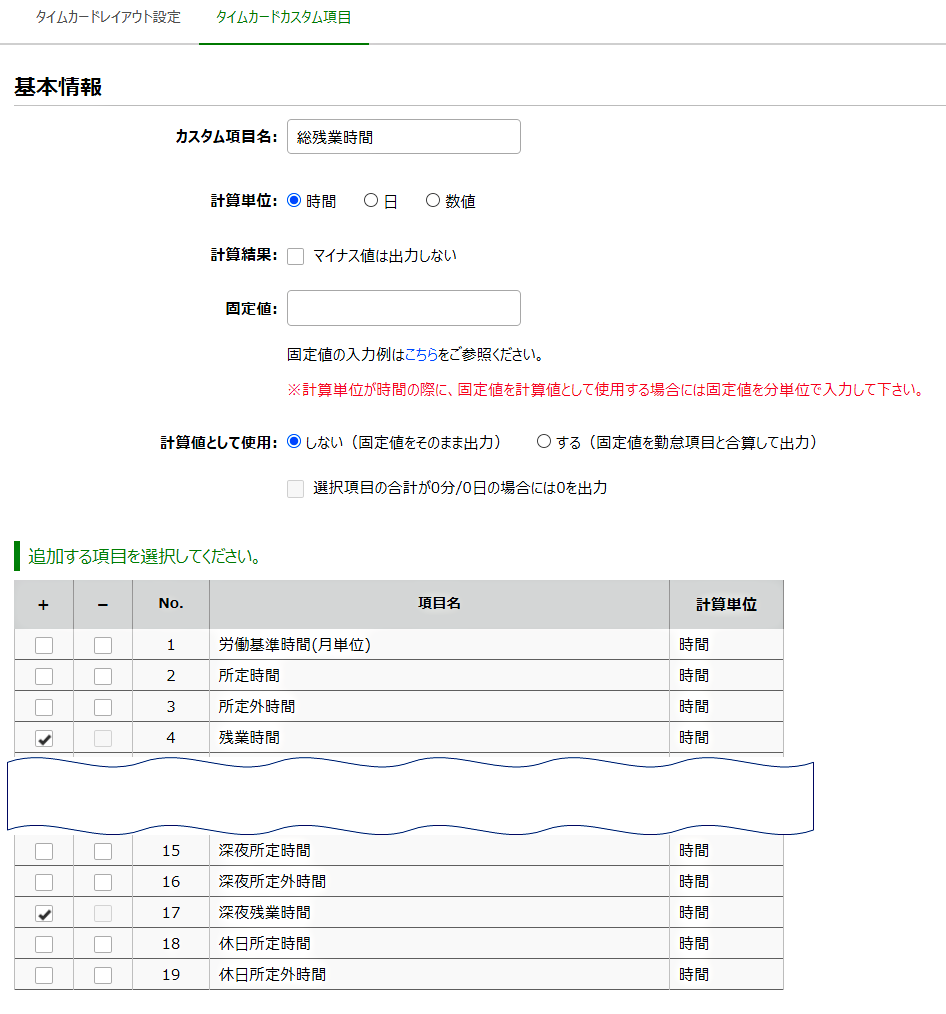This screenshot has height=1014, width=946.
Task: Check plus box for 所定外時間 row 3
Action: point(44,707)
